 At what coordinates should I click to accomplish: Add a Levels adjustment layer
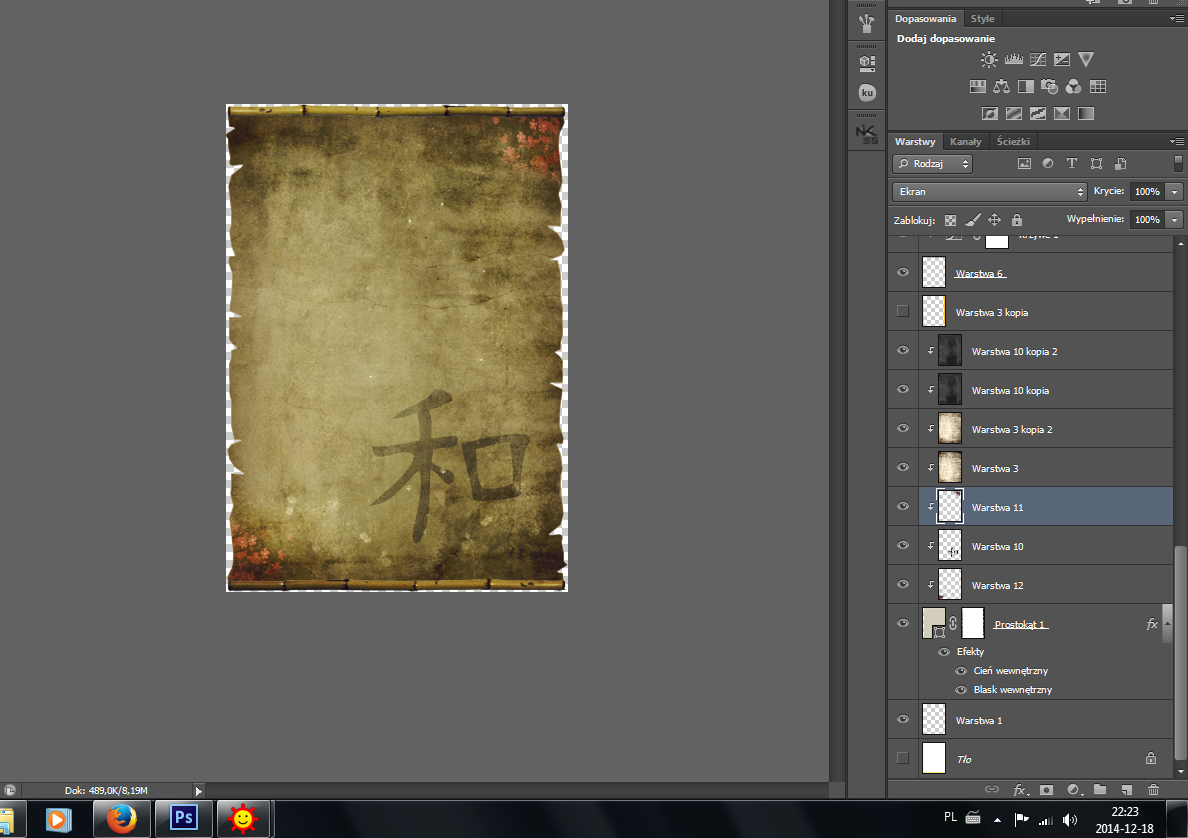pos(1014,59)
